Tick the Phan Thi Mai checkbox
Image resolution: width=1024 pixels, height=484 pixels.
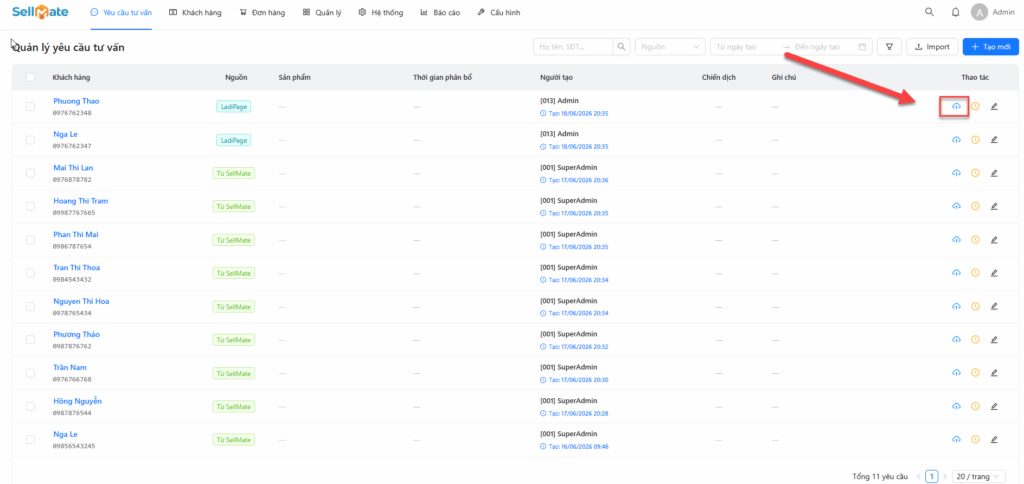[x=30, y=240]
